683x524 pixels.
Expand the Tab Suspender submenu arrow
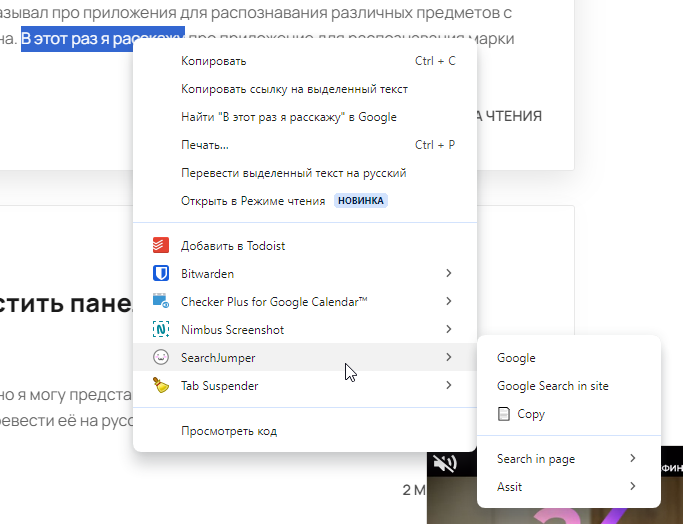click(449, 385)
